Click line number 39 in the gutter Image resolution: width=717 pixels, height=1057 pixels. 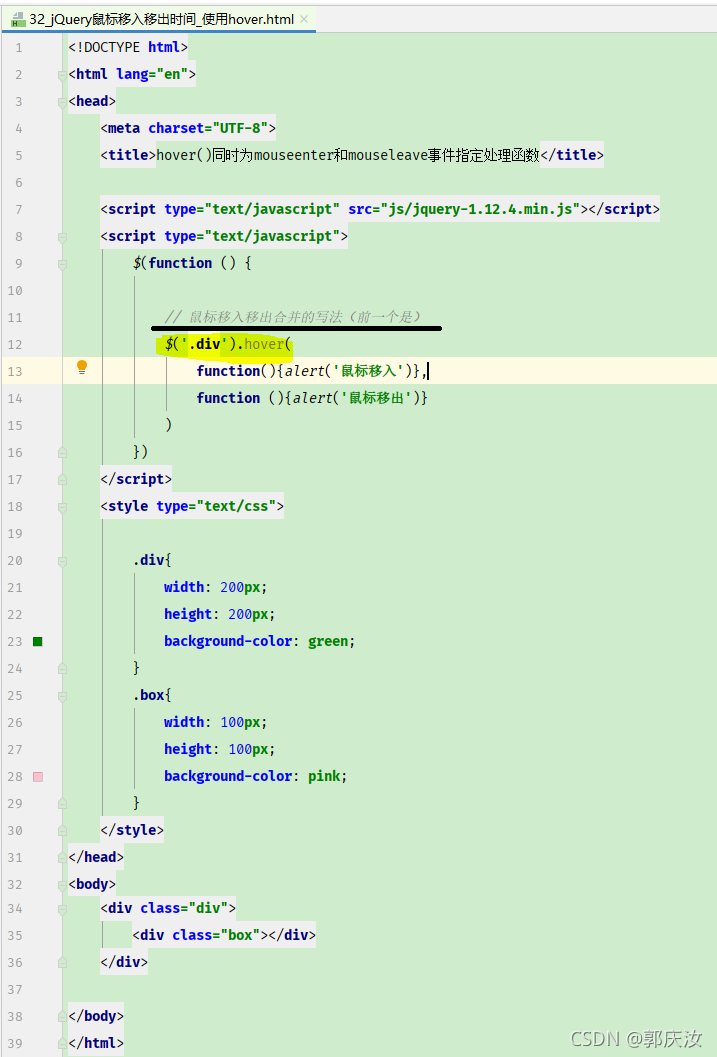pos(15,1044)
